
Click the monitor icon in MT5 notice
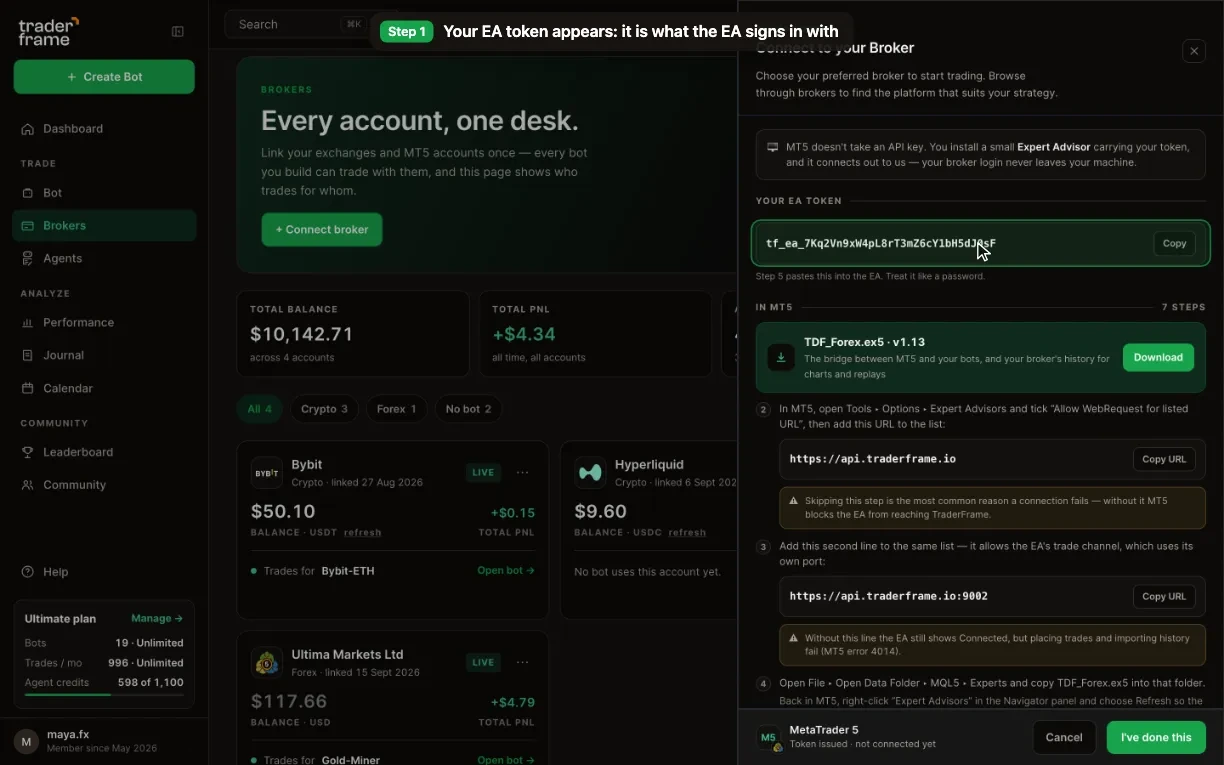tap(773, 147)
